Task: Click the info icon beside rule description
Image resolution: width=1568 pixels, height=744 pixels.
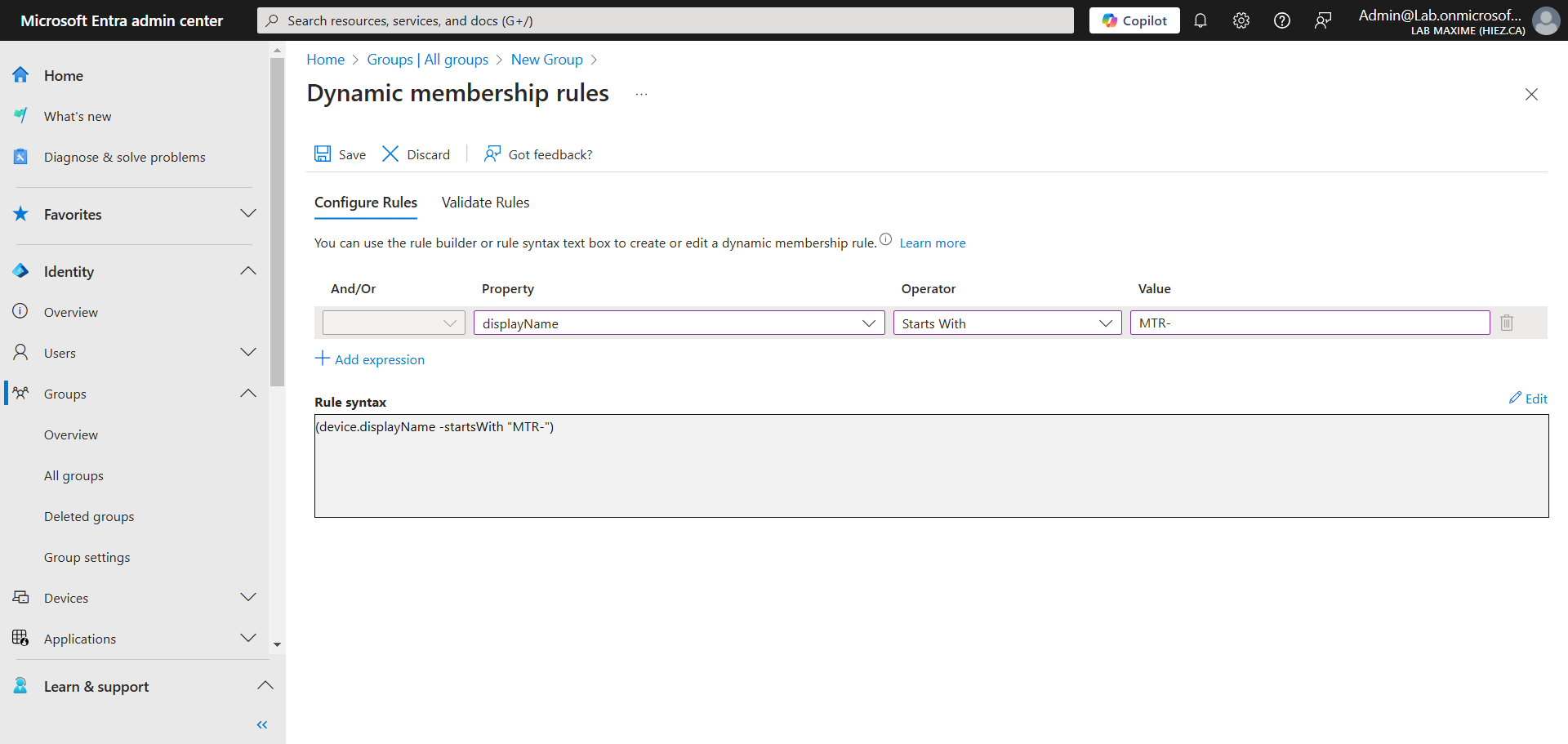Action: coord(886,239)
